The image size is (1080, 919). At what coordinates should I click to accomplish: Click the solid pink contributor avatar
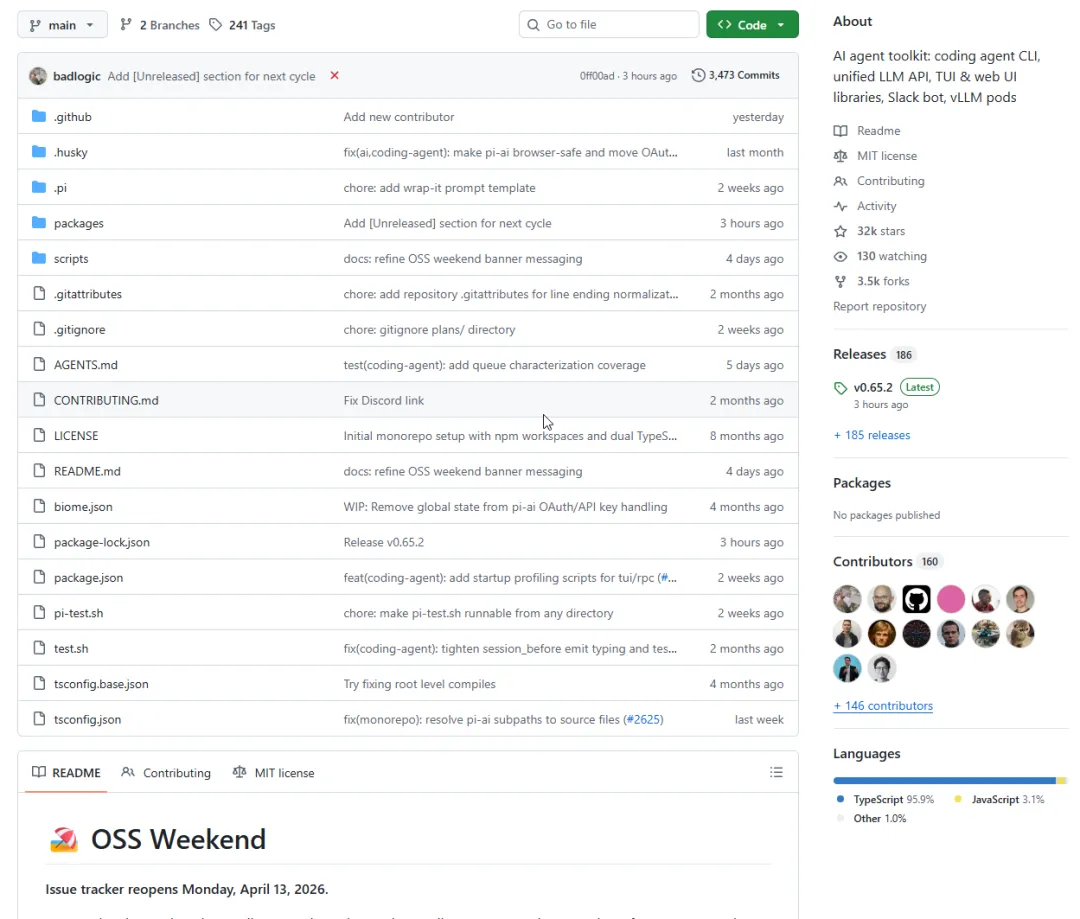tap(951, 599)
